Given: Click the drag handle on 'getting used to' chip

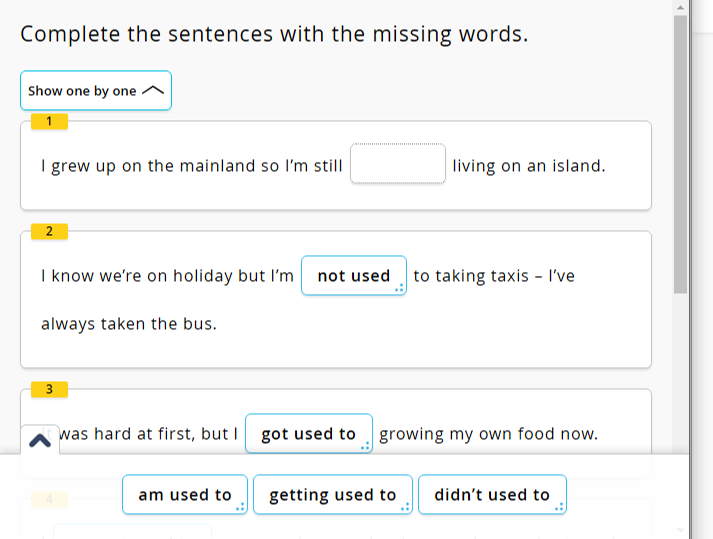Looking at the screenshot, I should pos(405,507).
